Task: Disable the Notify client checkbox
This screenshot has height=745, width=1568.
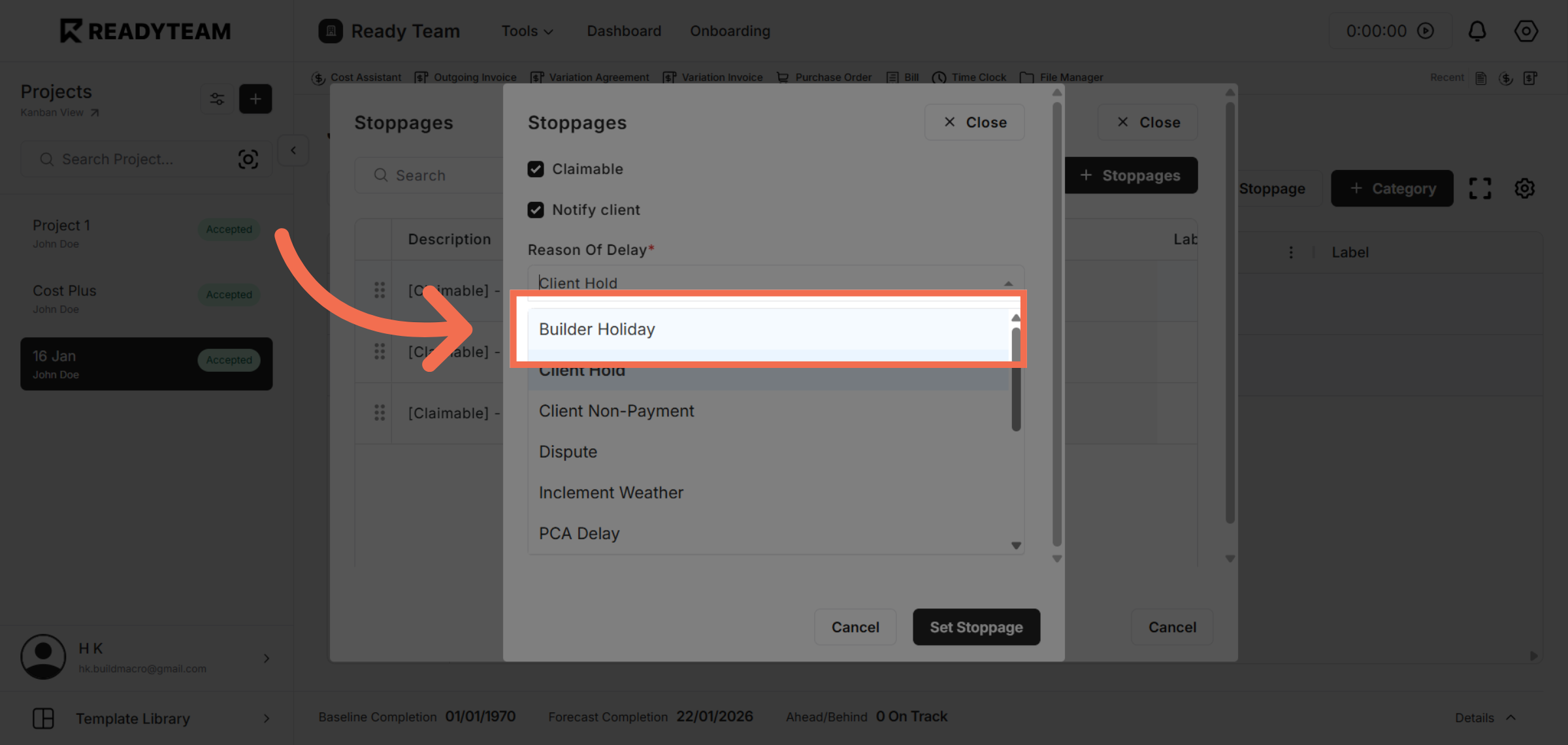Action: click(536, 209)
